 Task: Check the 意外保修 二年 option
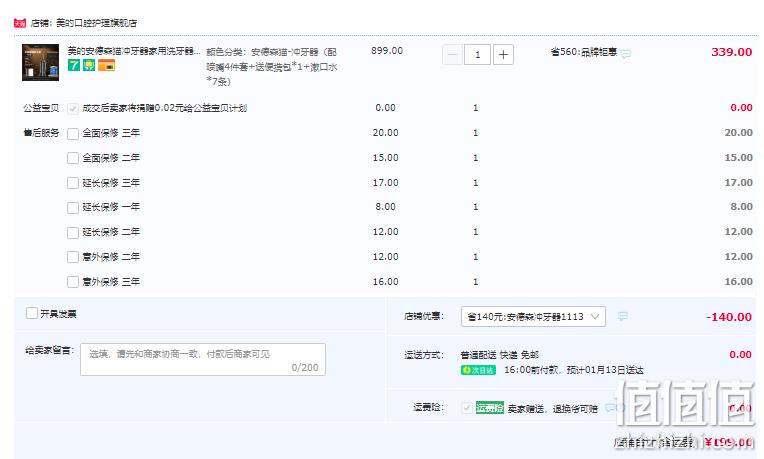pos(73,257)
